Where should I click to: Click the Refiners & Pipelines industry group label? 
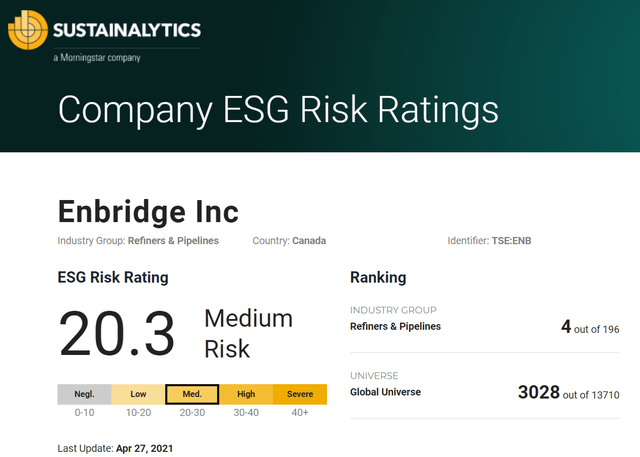point(173,241)
